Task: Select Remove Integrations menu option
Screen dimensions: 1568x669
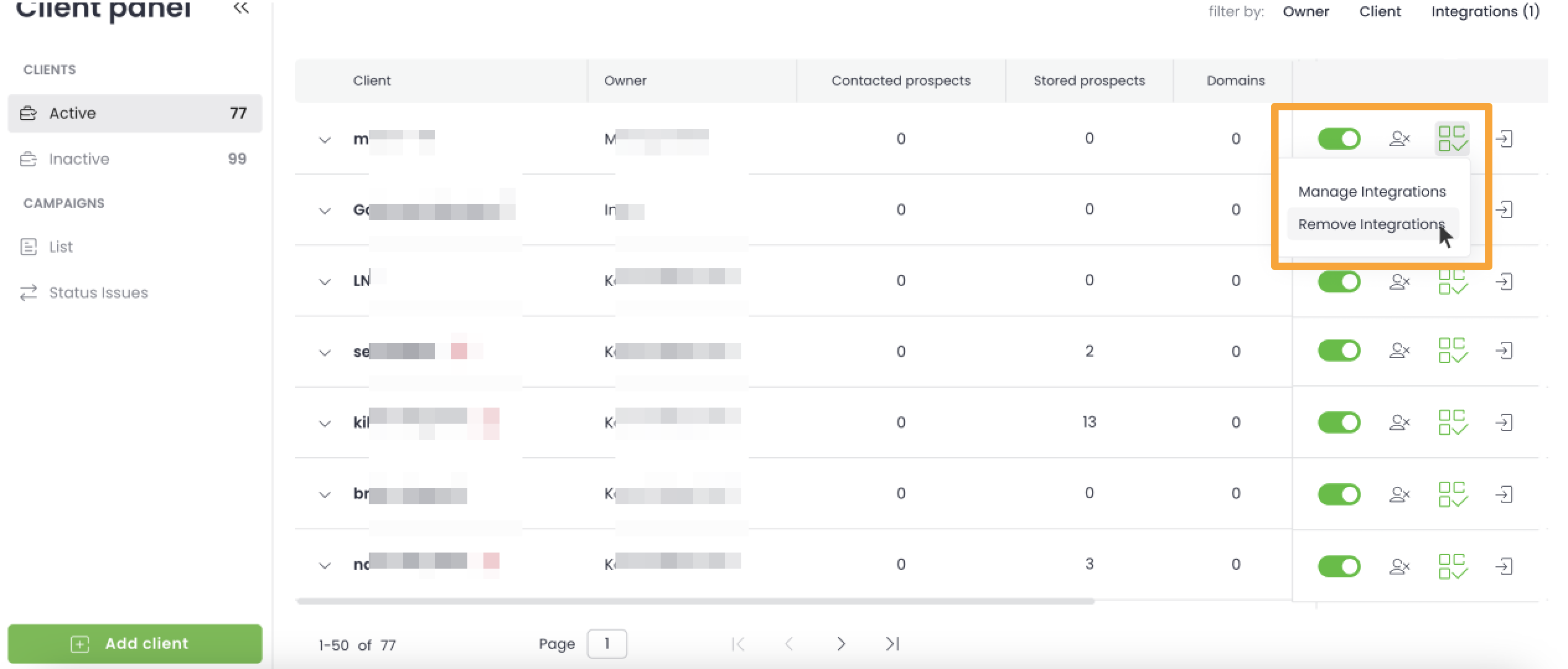Action: (1371, 224)
